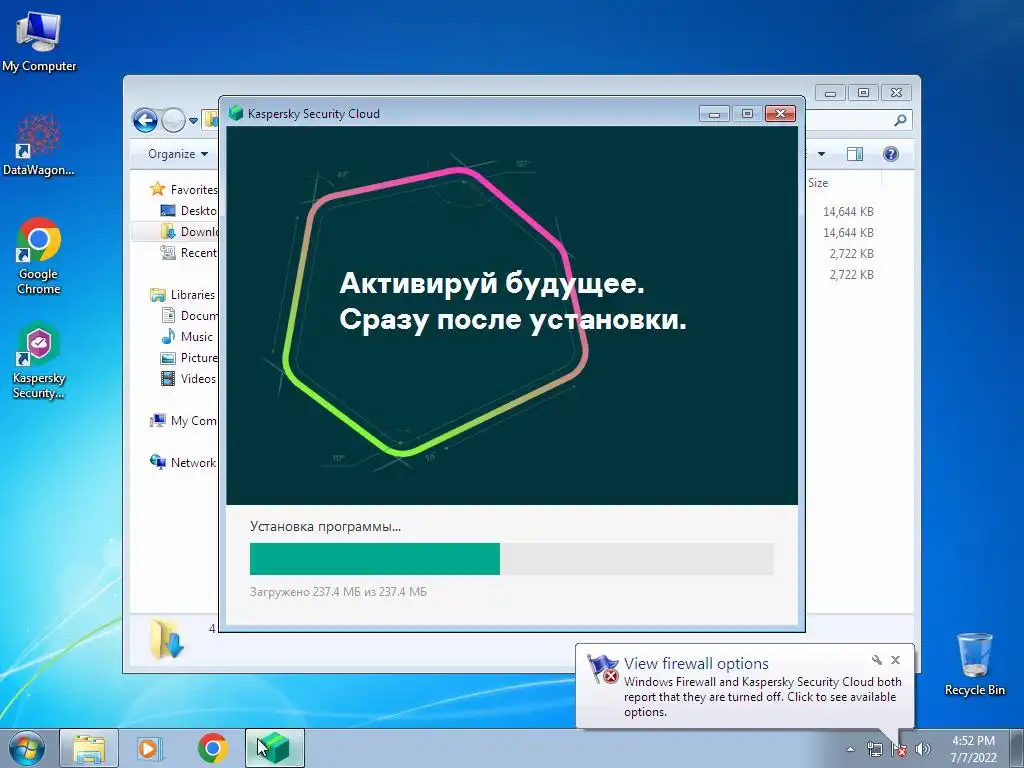
Task: Click the installation progress bar
Action: tap(511, 559)
